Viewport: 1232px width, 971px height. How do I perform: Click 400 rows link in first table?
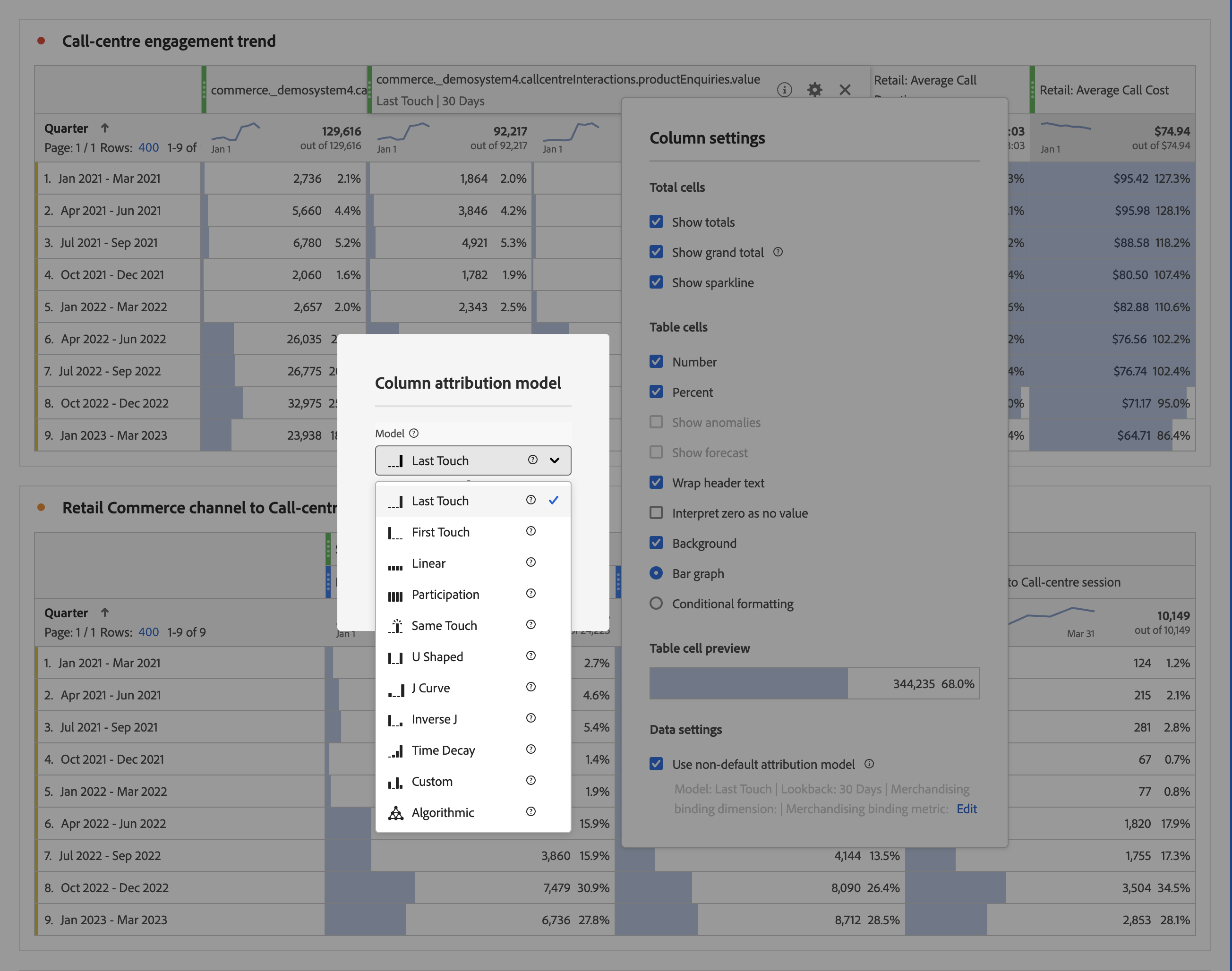[x=148, y=148]
